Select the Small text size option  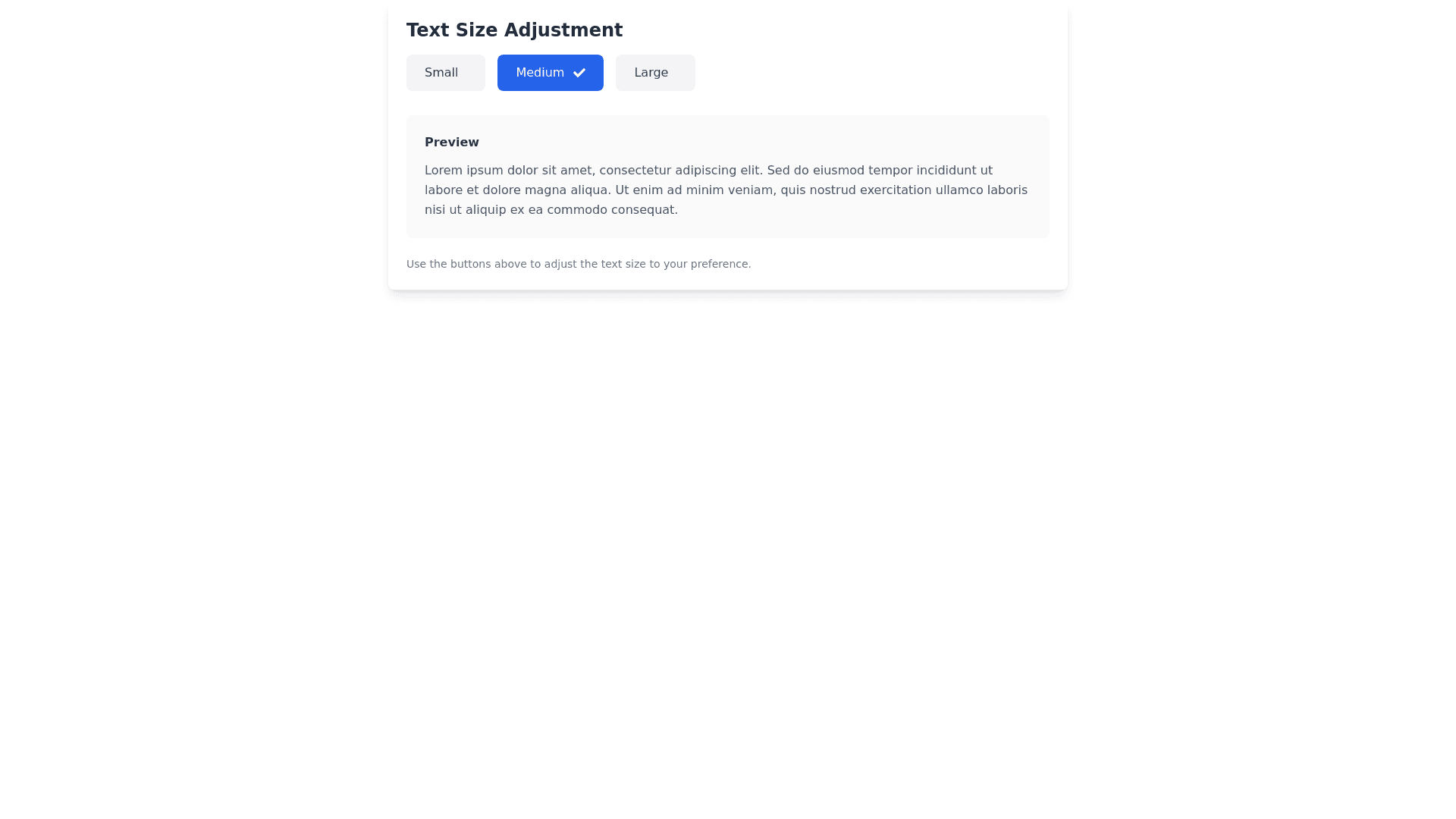[x=445, y=73]
